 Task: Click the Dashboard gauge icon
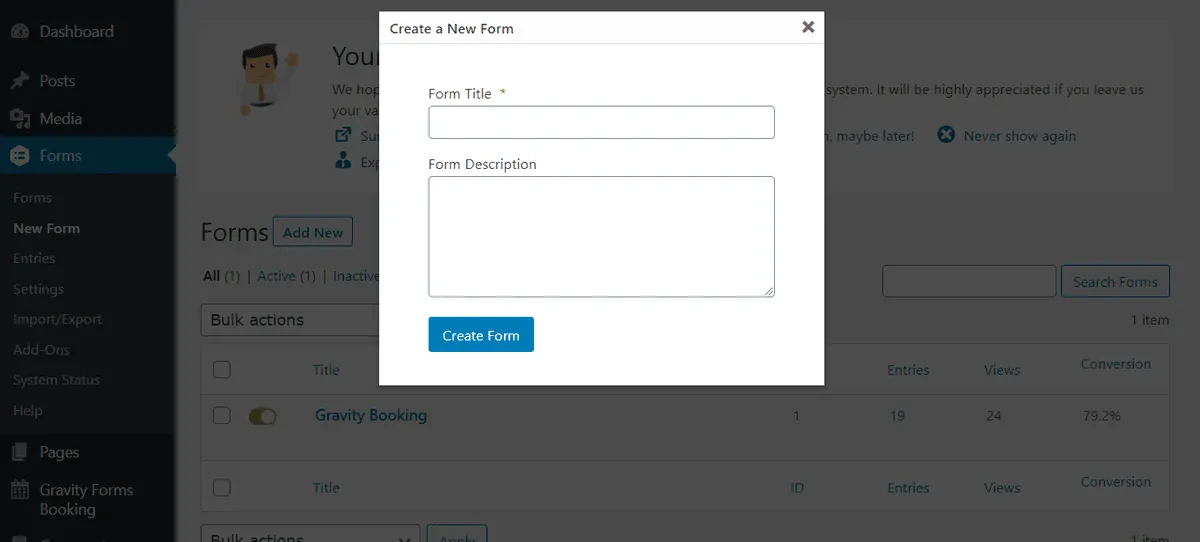point(20,31)
